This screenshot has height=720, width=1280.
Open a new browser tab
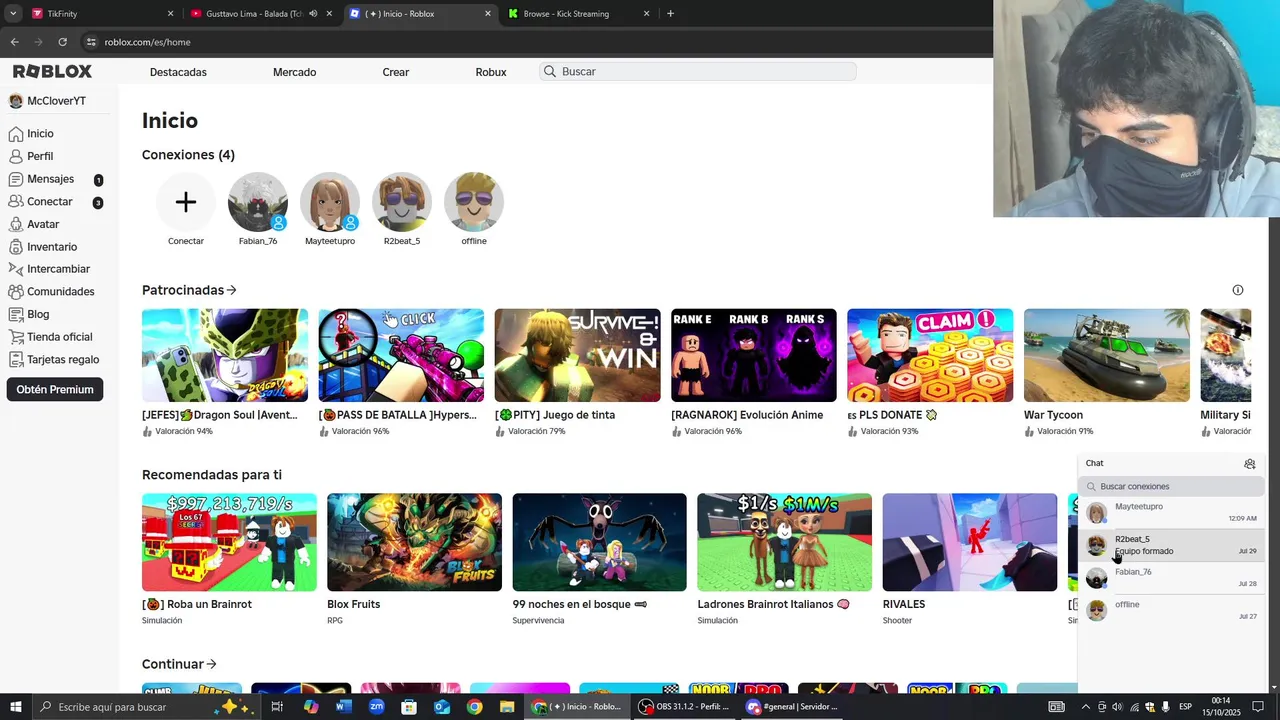pyautogui.click(x=670, y=14)
